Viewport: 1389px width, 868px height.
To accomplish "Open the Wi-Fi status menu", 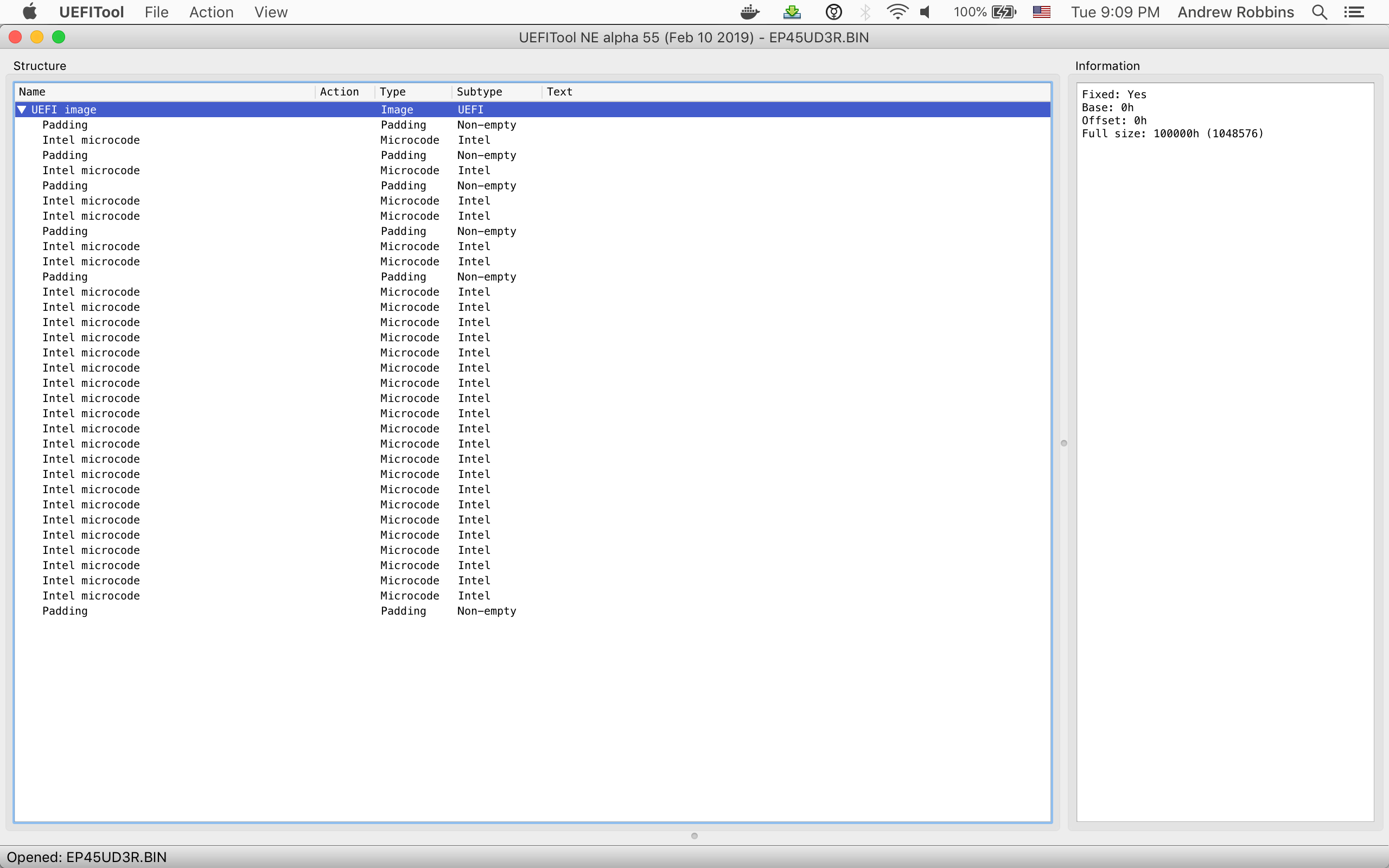I will [897, 12].
